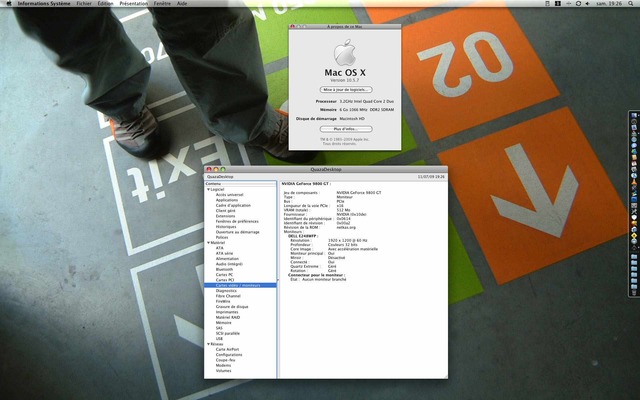Select Alimentation entry
640x400 pixels.
pyautogui.click(x=227, y=258)
